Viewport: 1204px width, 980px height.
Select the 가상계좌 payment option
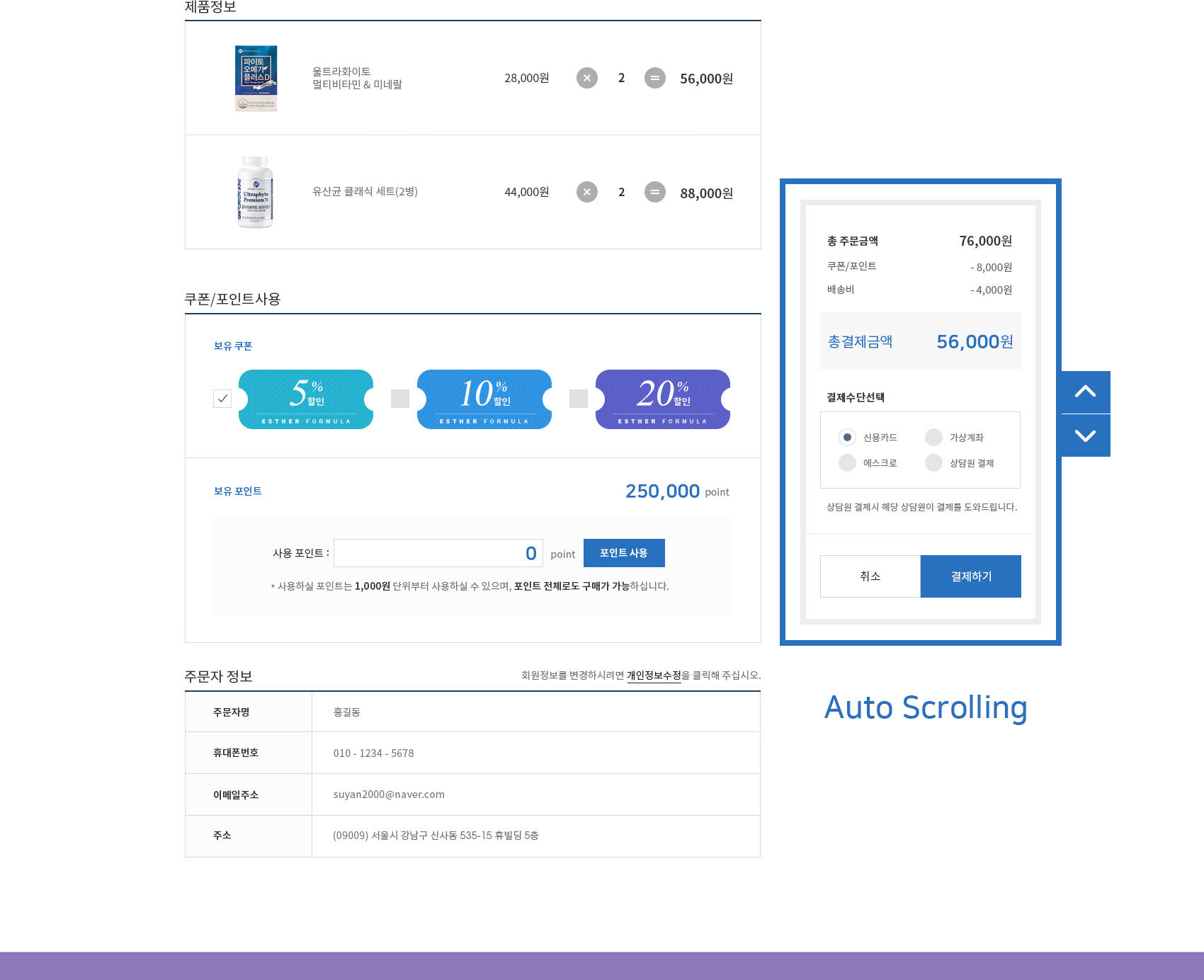pos(933,438)
